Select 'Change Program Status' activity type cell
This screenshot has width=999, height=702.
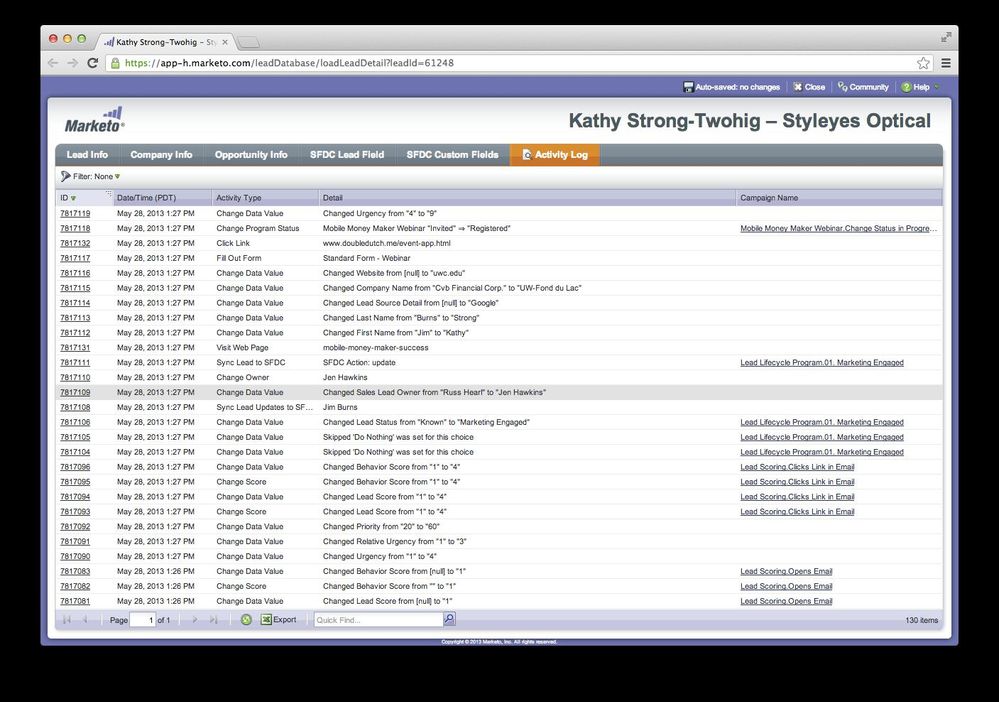(257, 228)
